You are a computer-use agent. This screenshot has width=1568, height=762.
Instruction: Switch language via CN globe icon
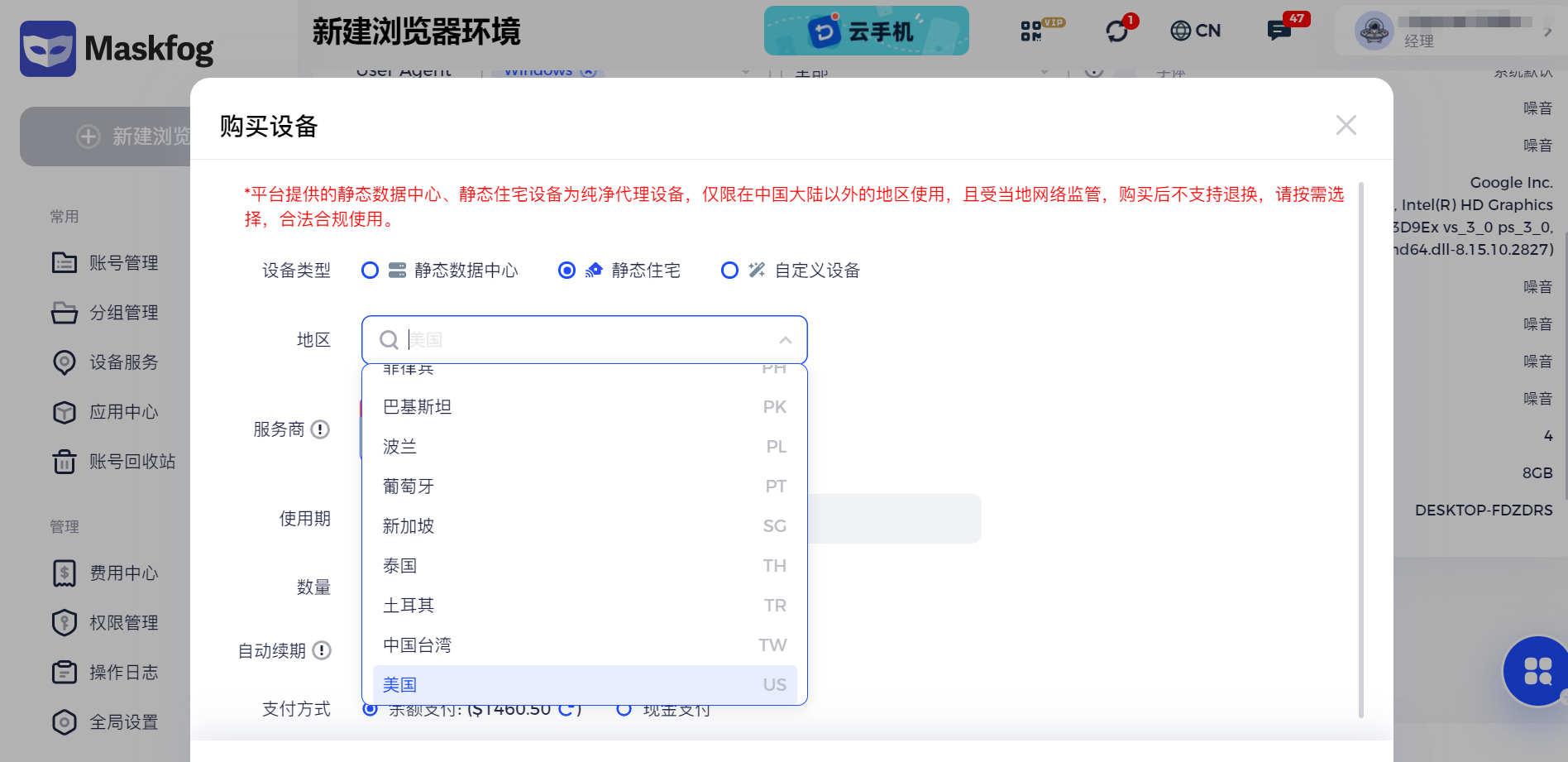click(1195, 31)
